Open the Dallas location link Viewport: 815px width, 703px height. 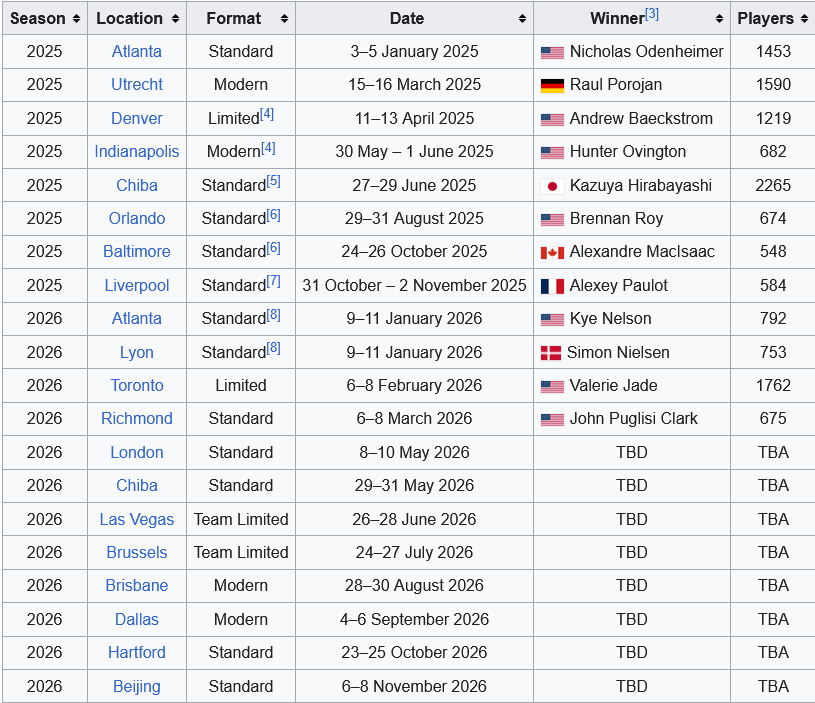(x=137, y=619)
